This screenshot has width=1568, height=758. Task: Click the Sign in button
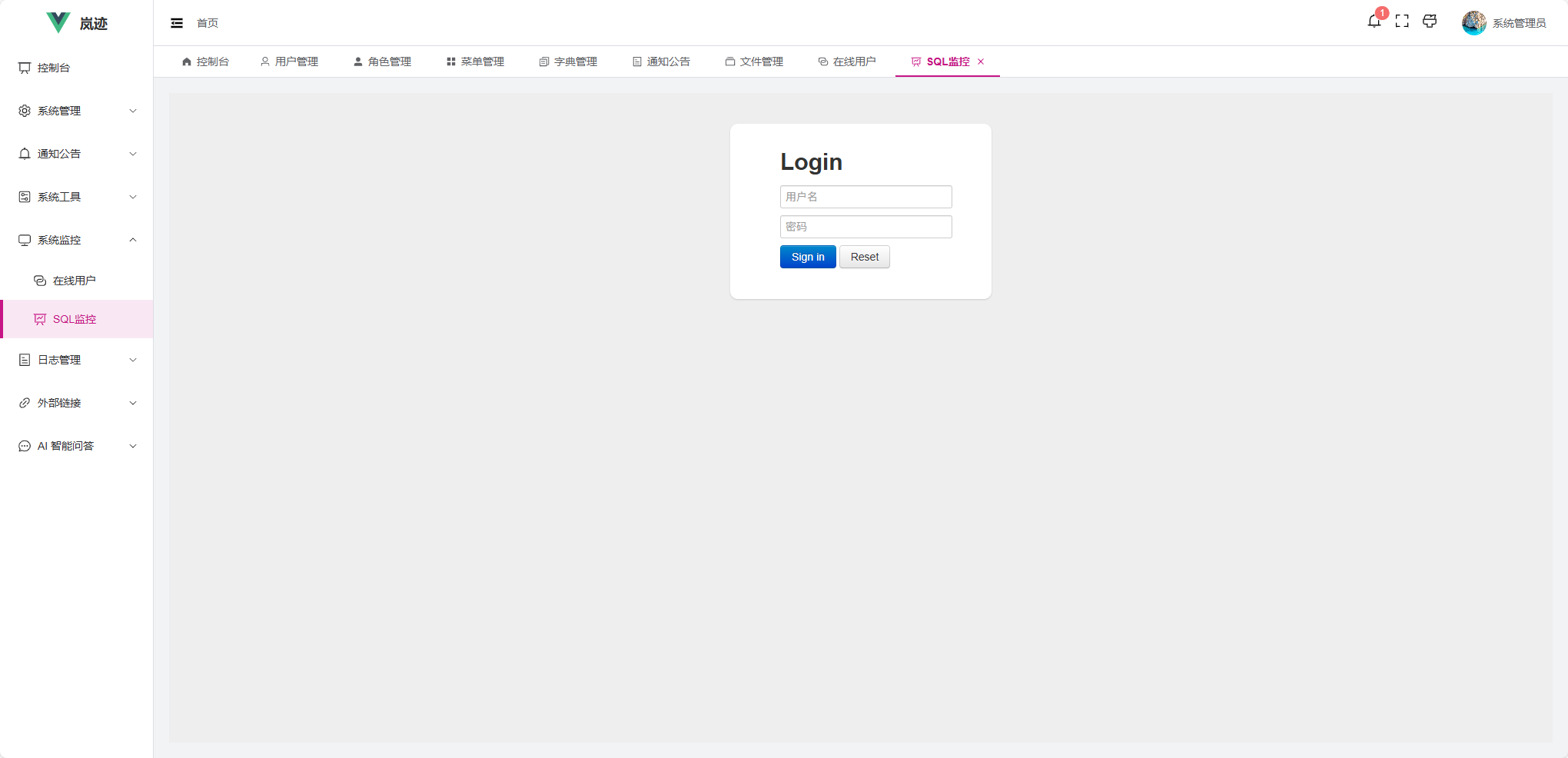pos(807,256)
